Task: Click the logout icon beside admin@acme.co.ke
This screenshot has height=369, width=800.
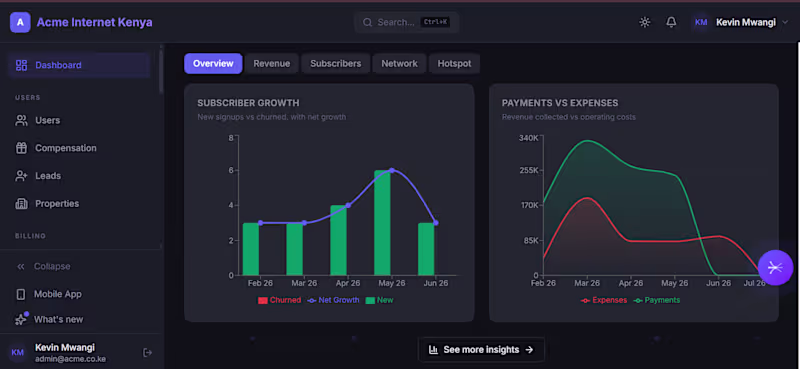Action: 147,352
